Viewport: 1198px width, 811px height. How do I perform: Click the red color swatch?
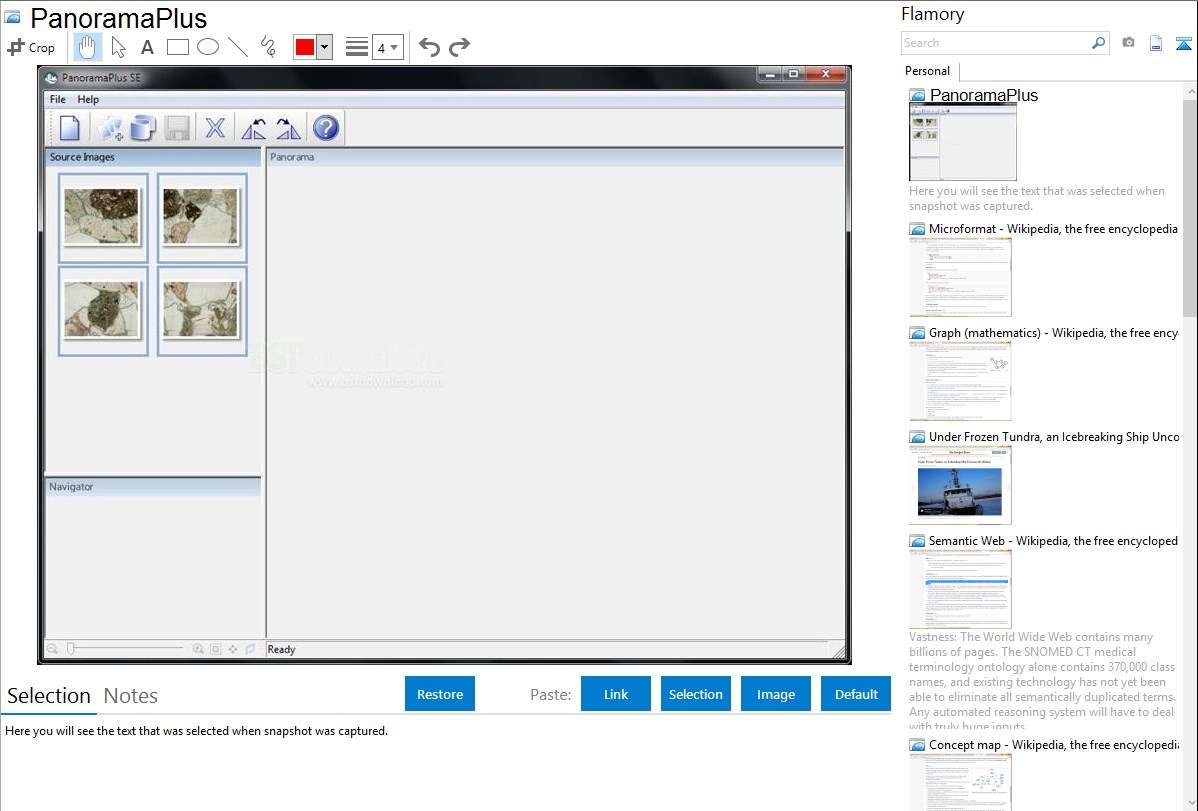tap(305, 47)
